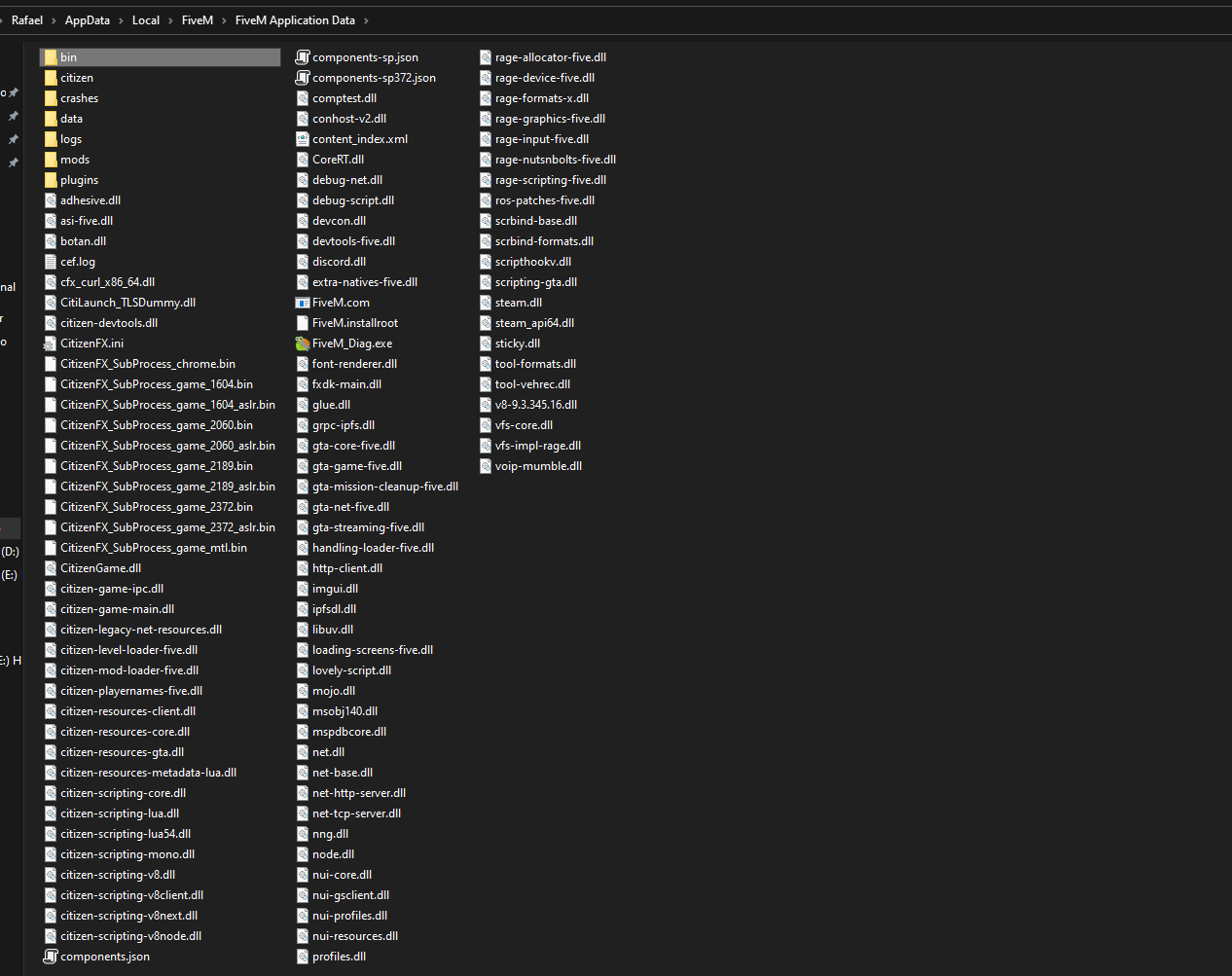Viewport: 1232px width, 976px height.
Task: Expand the breadcrumb chevron after FiveM
Action: click(x=222, y=19)
